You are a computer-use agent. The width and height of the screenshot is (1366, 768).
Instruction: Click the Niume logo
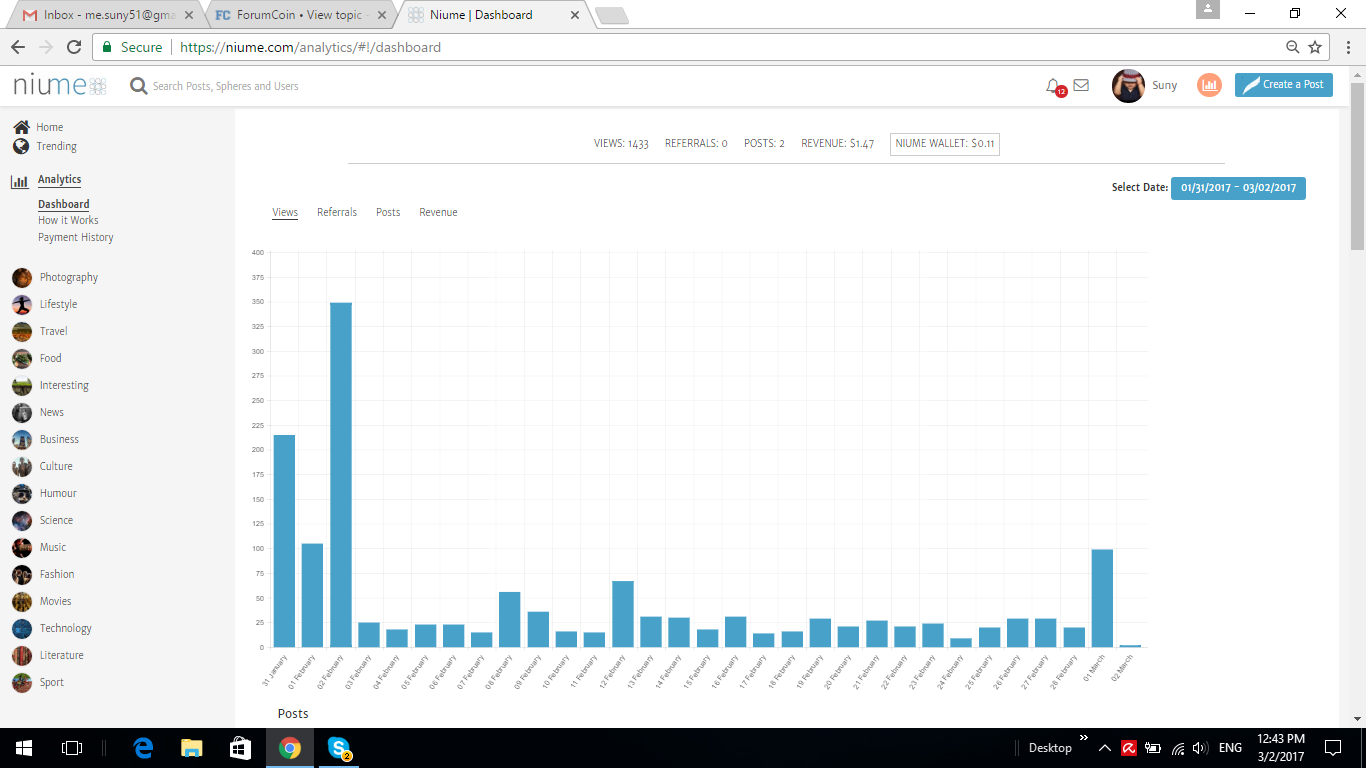tap(59, 86)
